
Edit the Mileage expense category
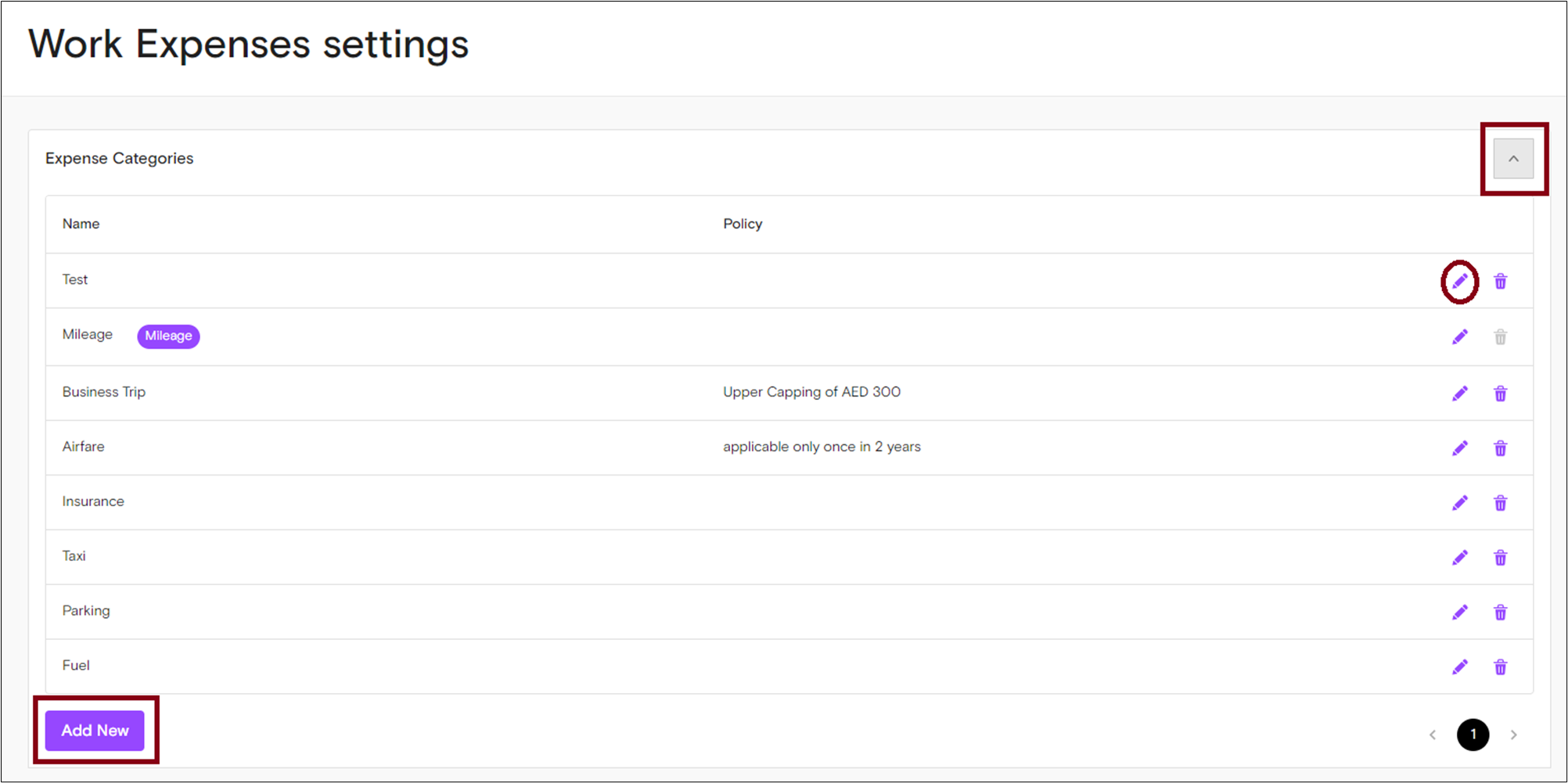point(1459,336)
